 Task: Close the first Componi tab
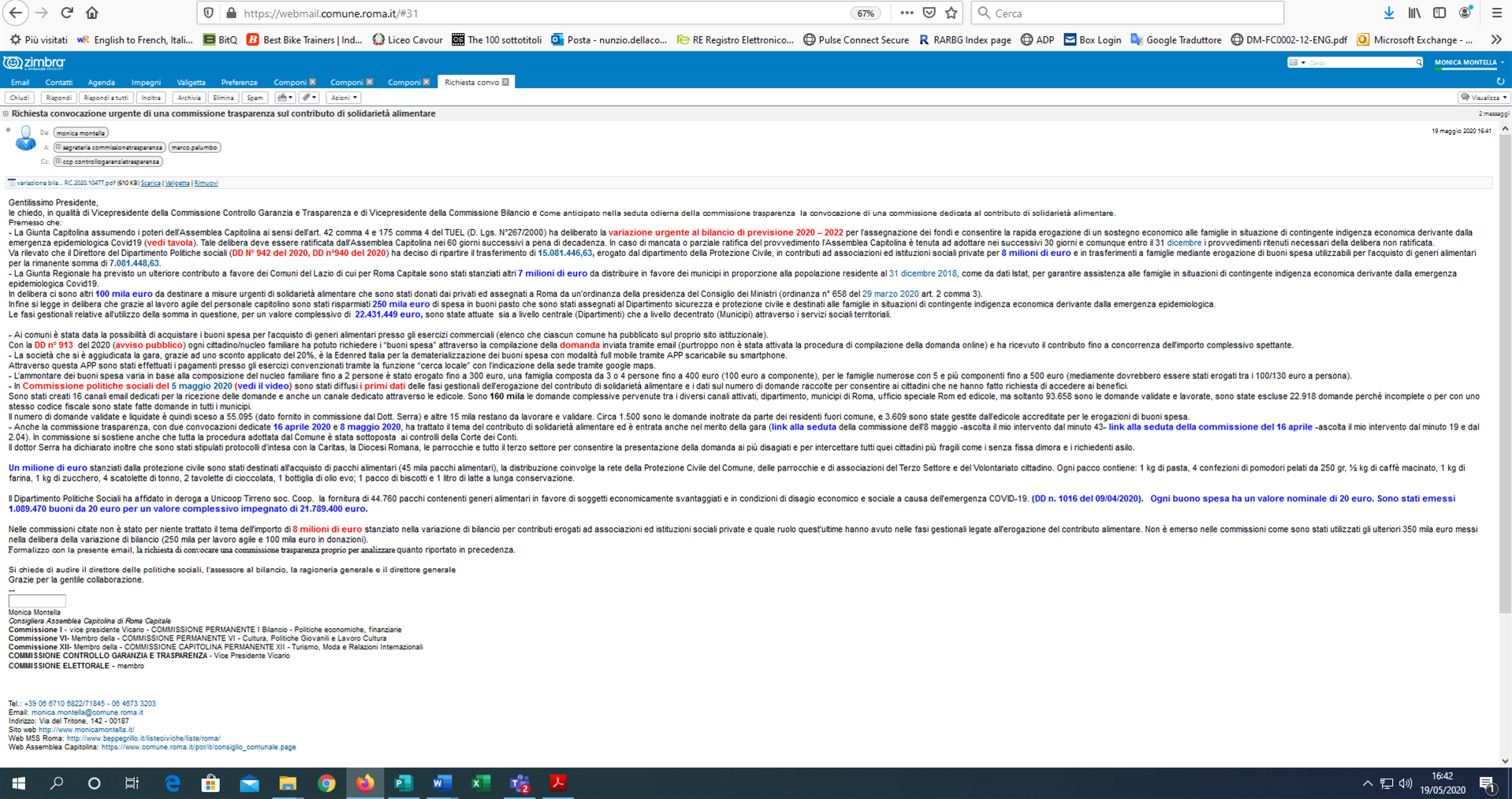312,82
